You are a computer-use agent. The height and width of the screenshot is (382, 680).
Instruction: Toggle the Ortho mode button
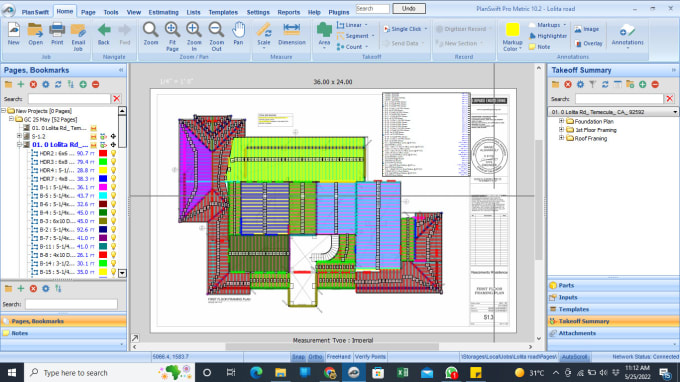click(315, 356)
